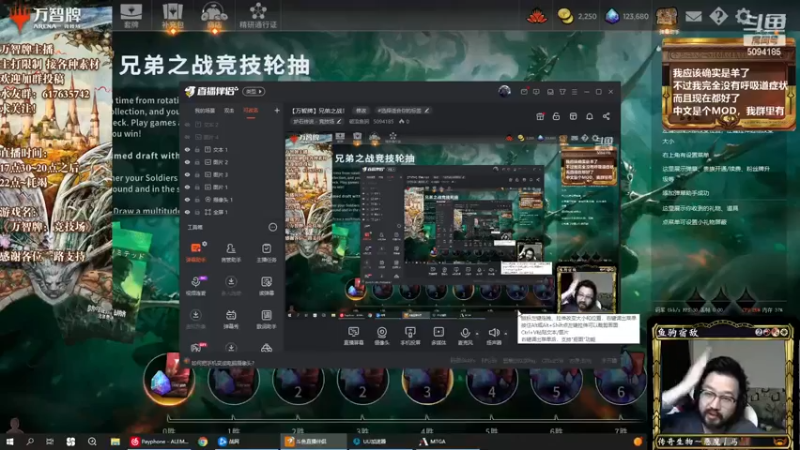This screenshot has height=450, width=800.
Task: Click the microphone icon in streaming app bottom bar
Action: tap(465, 333)
